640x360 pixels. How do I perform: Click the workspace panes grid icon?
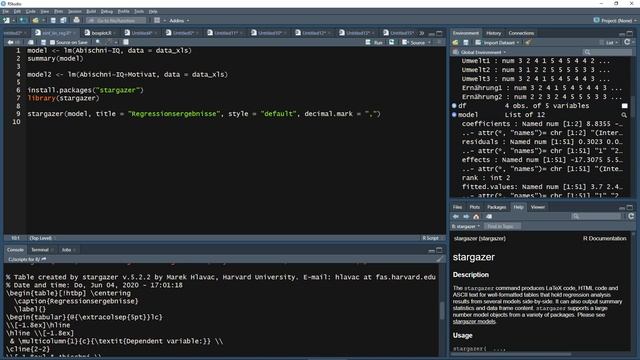pos(157,20)
